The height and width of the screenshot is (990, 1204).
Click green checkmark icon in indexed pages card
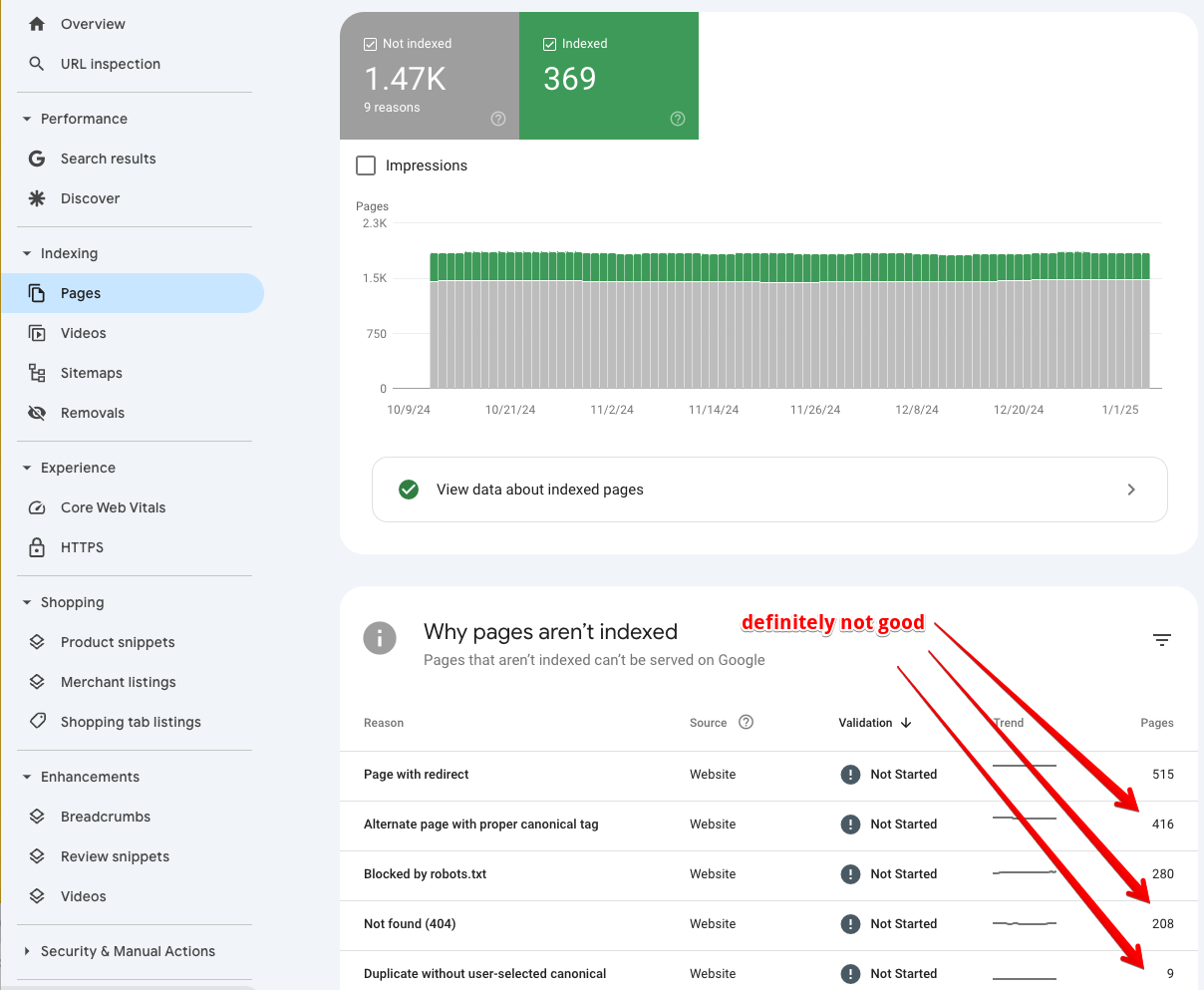pos(409,490)
